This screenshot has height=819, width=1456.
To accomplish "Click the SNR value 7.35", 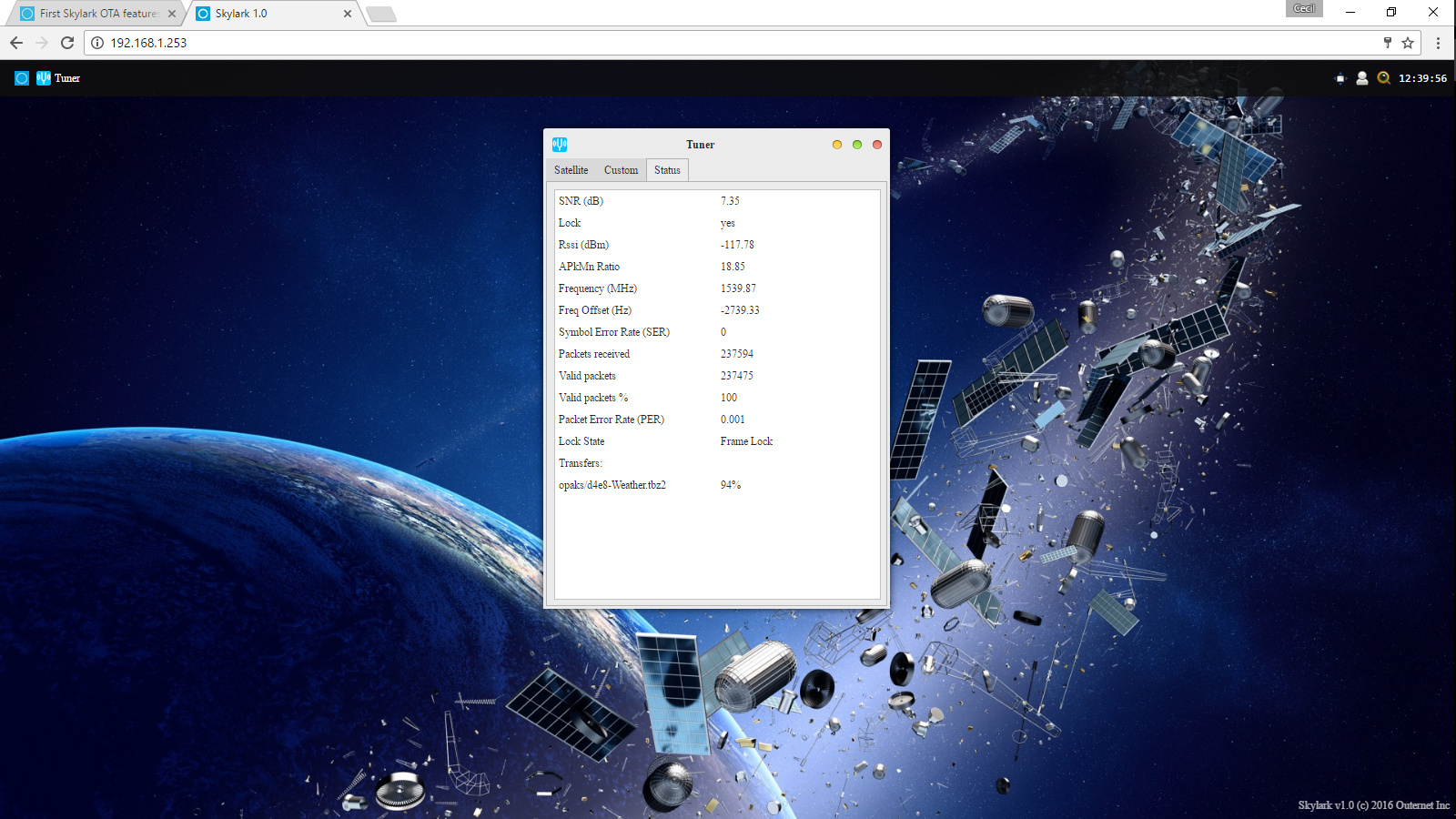I will tap(730, 201).
